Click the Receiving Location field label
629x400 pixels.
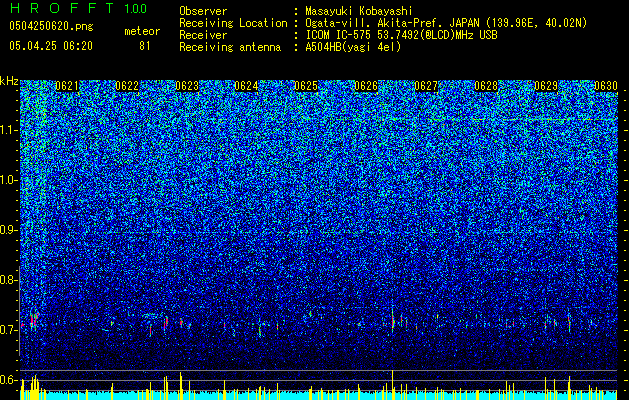point(233,23)
